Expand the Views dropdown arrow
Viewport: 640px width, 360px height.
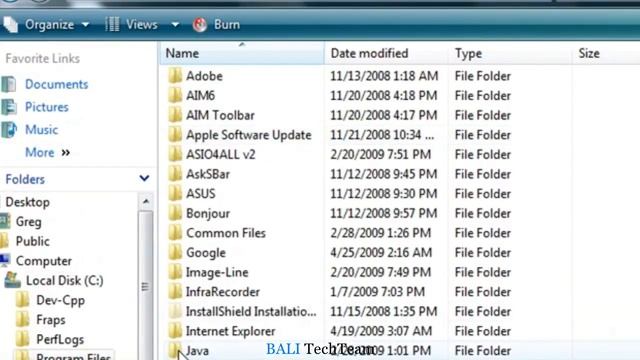175,25
